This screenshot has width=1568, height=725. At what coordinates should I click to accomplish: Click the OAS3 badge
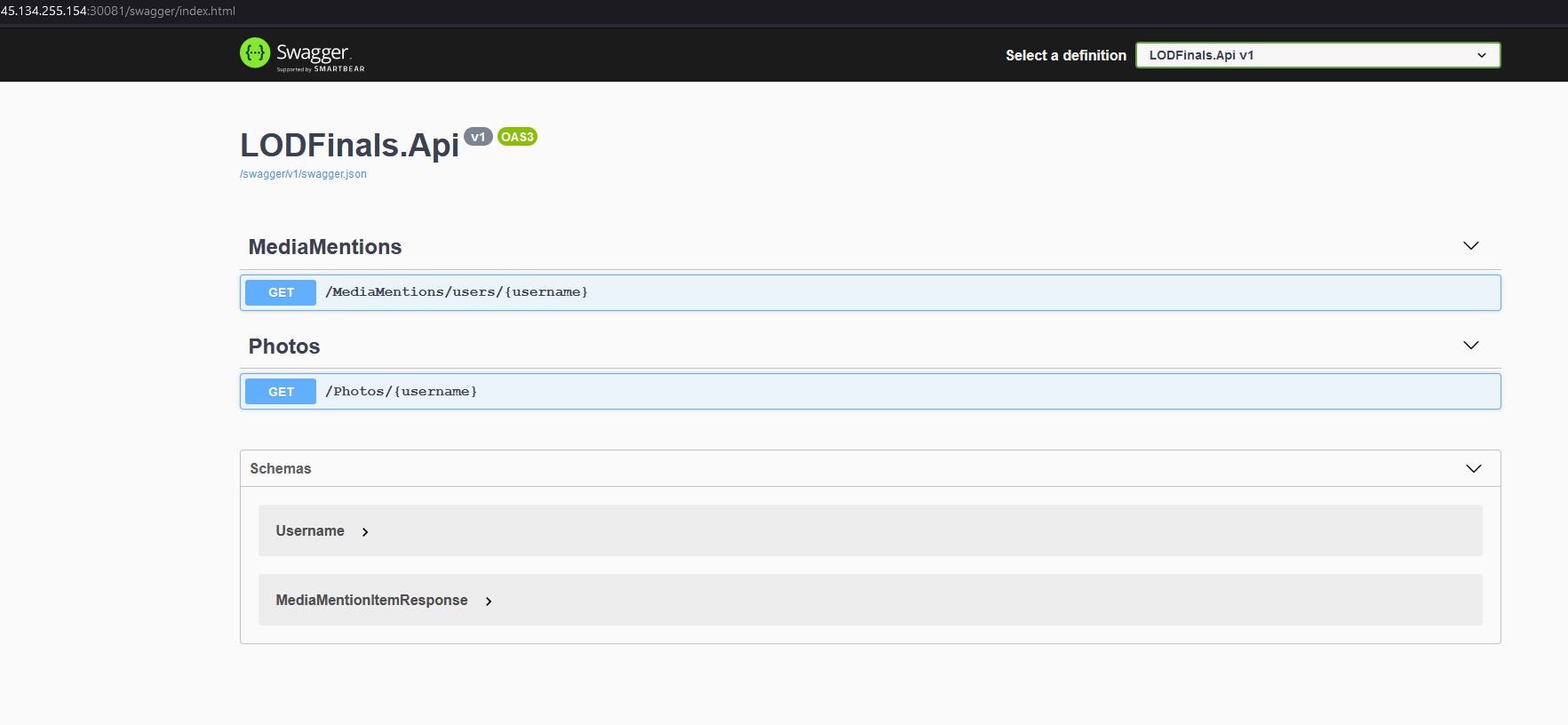click(x=517, y=137)
